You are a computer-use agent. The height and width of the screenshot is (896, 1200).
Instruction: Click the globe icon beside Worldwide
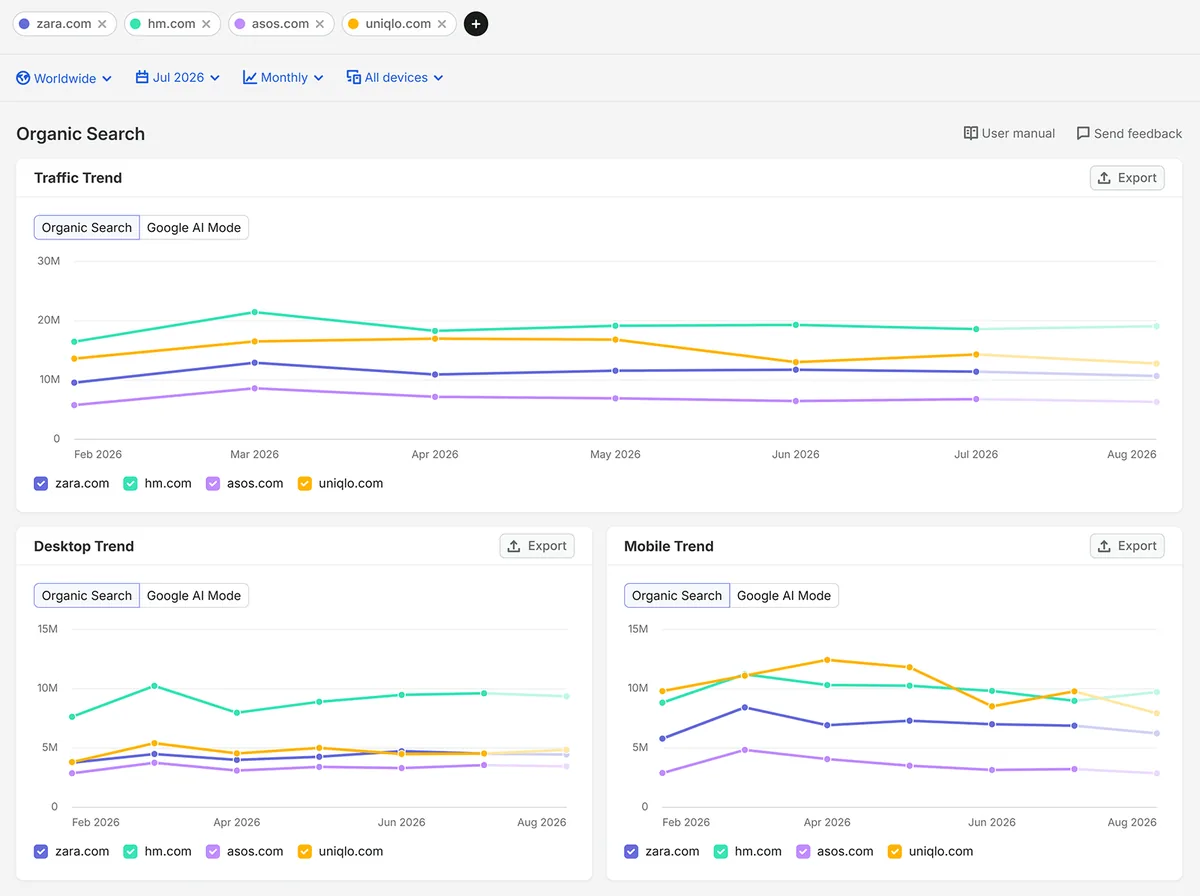(x=23, y=77)
